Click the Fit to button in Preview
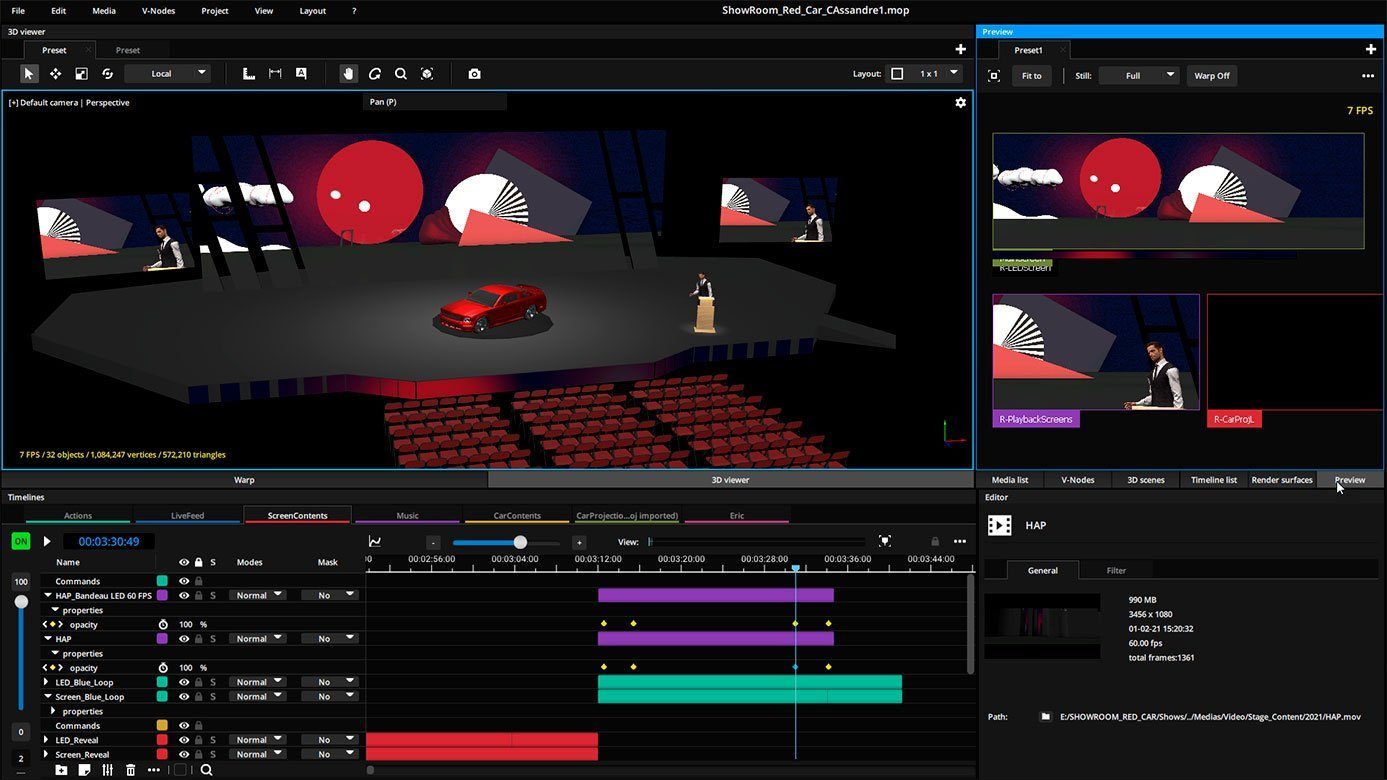Screen dimensions: 1387x780 pyautogui.click(x=1031, y=75)
